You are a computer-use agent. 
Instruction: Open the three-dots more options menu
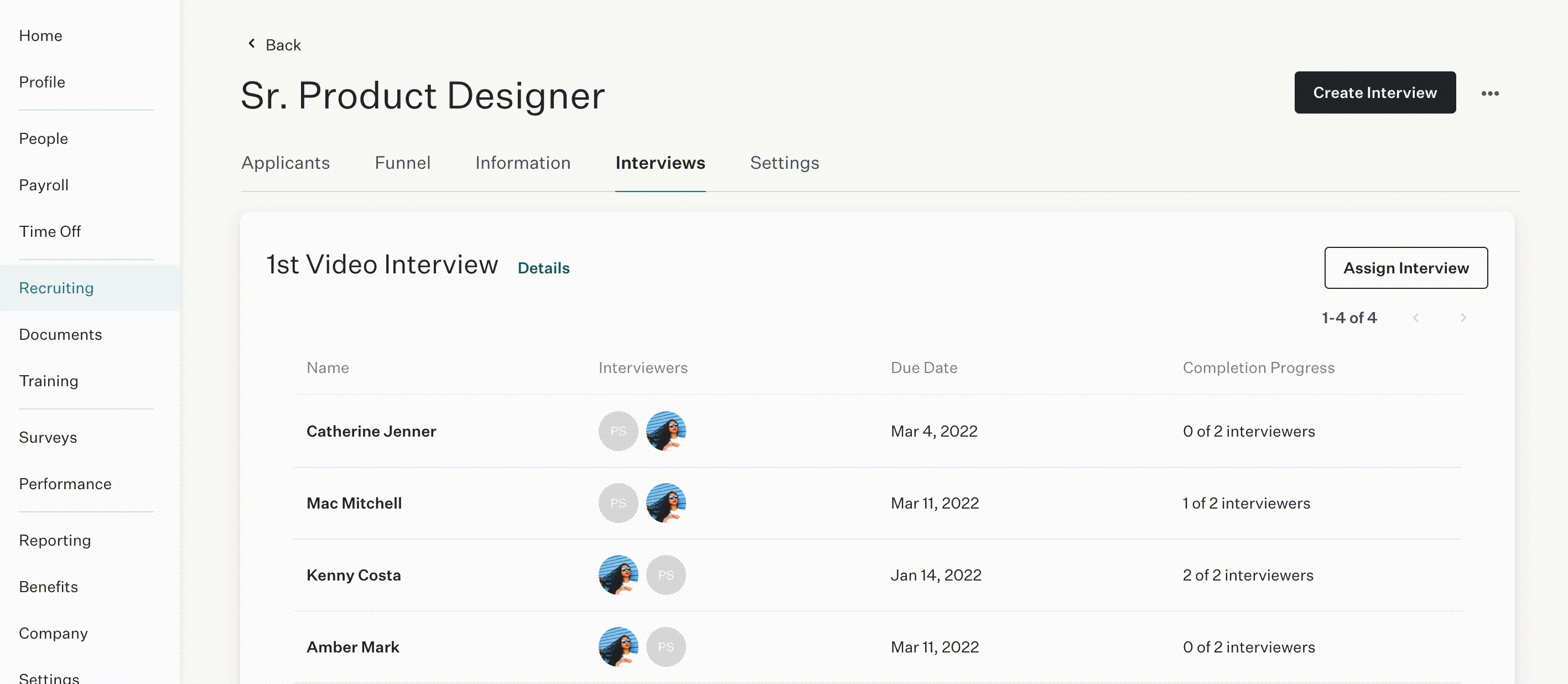(x=1489, y=93)
